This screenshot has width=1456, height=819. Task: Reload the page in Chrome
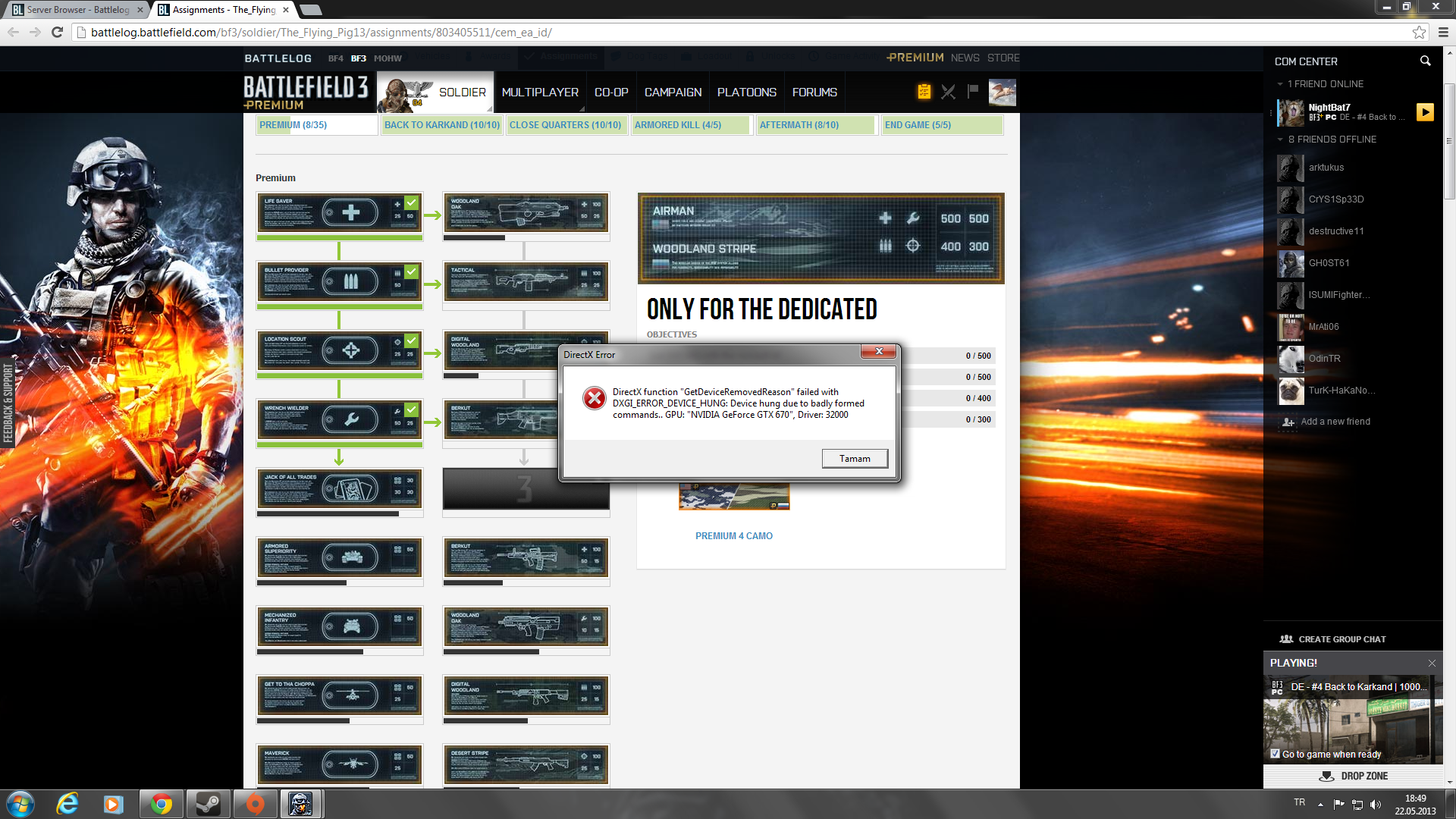tap(57, 32)
